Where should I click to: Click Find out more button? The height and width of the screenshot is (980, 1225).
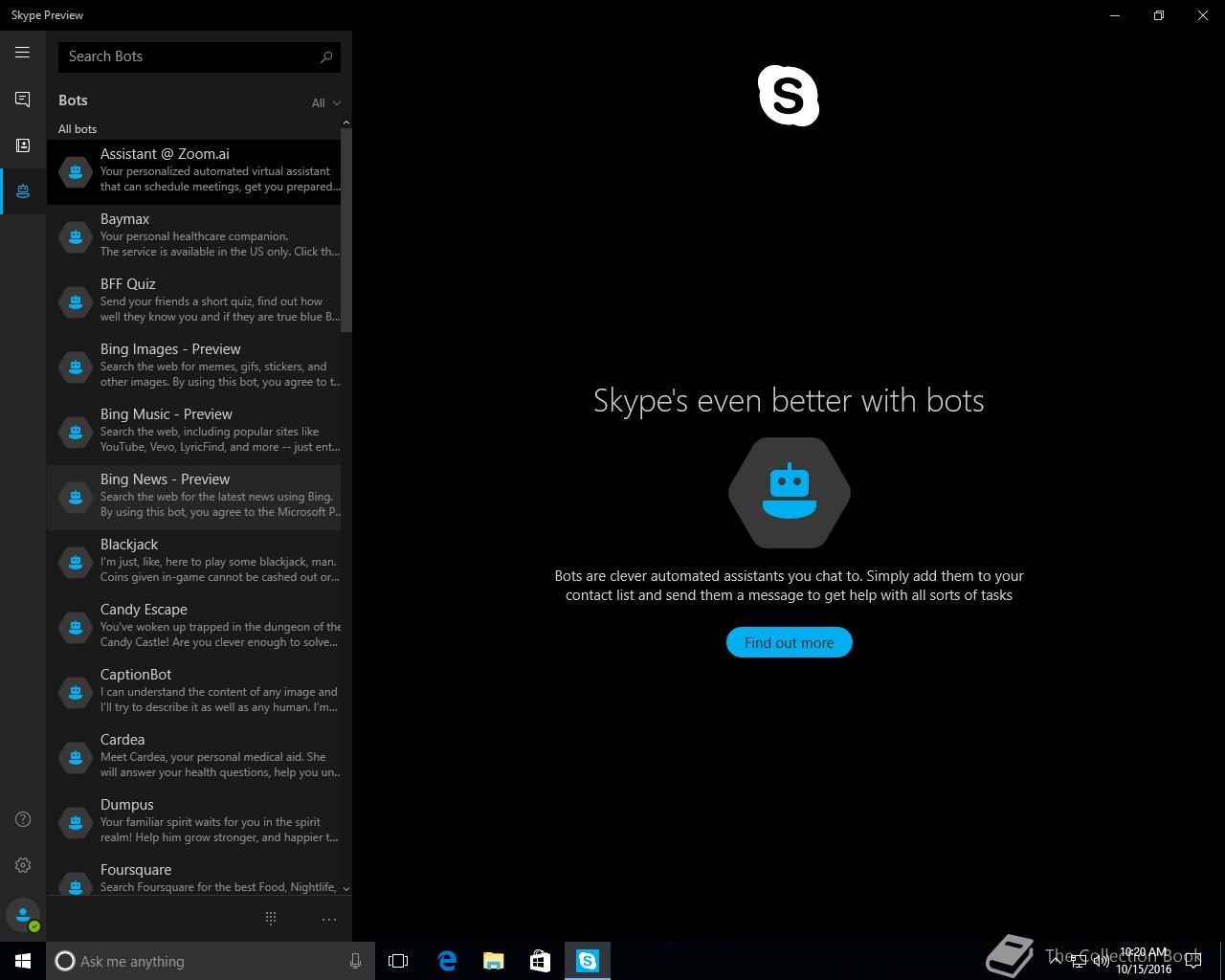(789, 642)
